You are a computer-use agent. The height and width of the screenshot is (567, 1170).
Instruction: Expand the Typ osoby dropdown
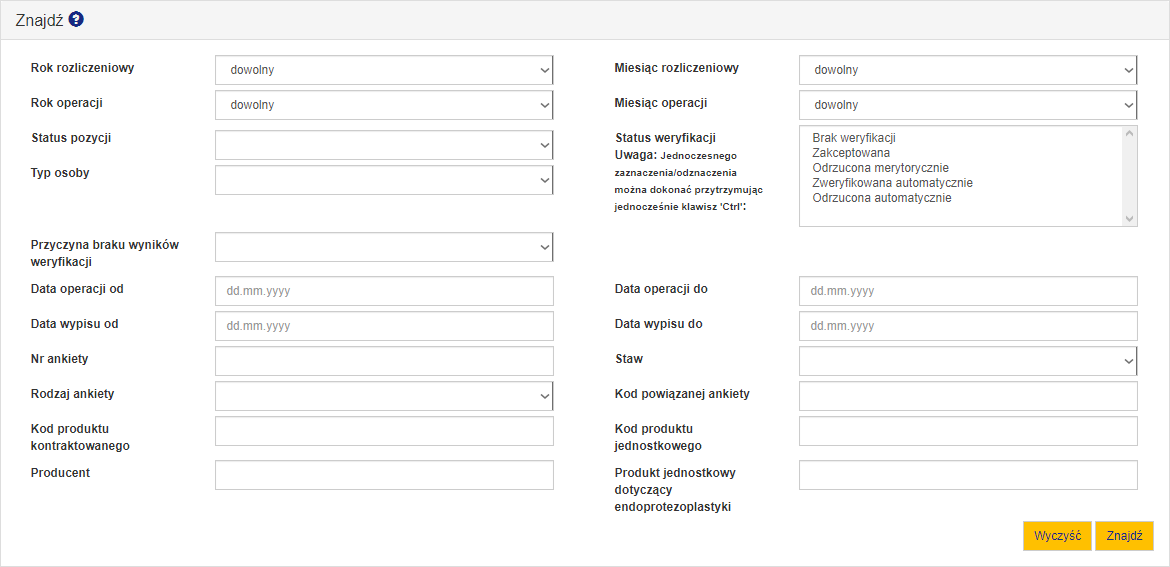pyautogui.click(x=383, y=180)
